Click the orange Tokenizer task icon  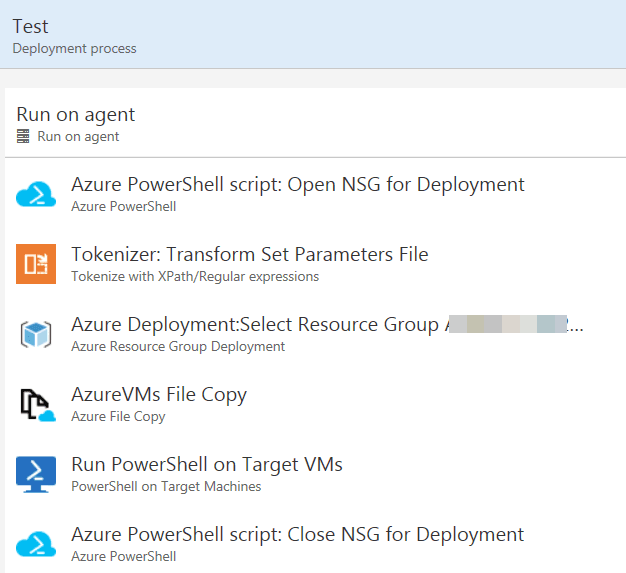36,264
